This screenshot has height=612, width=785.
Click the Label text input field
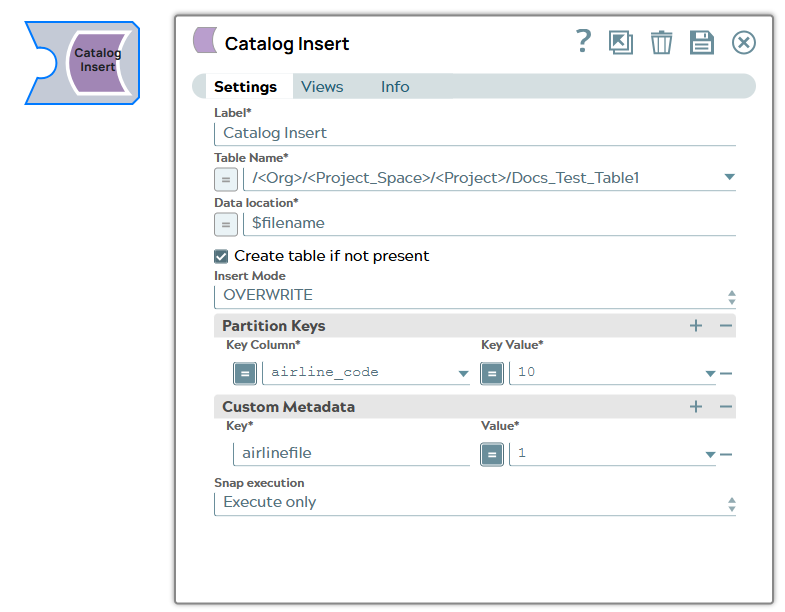[x=475, y=133]
